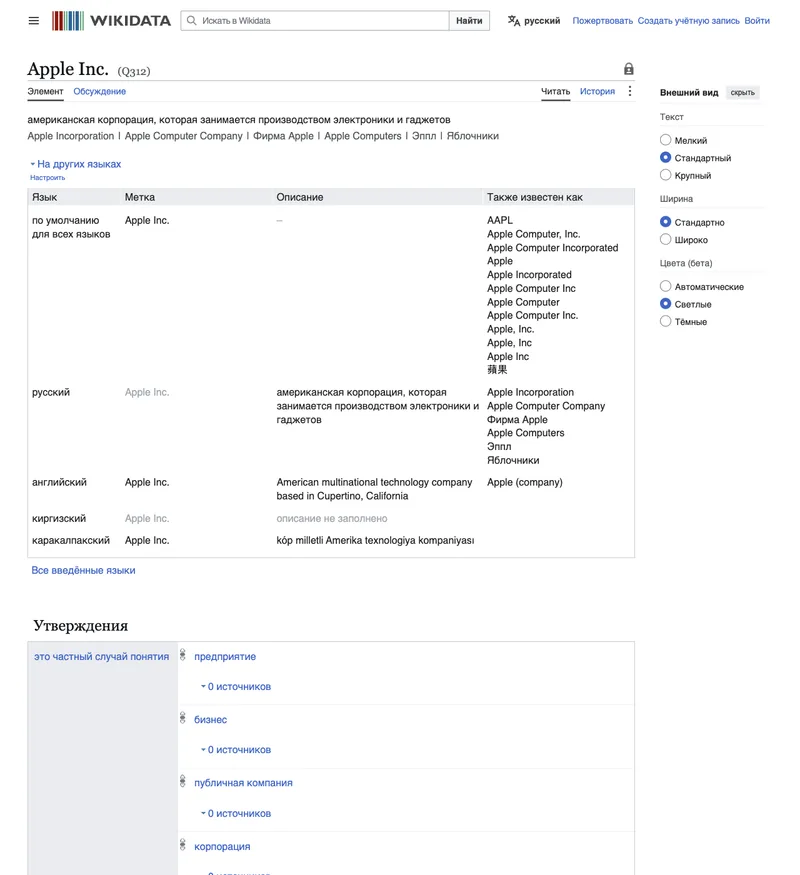Open Все введённые языки link
800x875 pixels.
pyautogui.click(x=83, y=570)
